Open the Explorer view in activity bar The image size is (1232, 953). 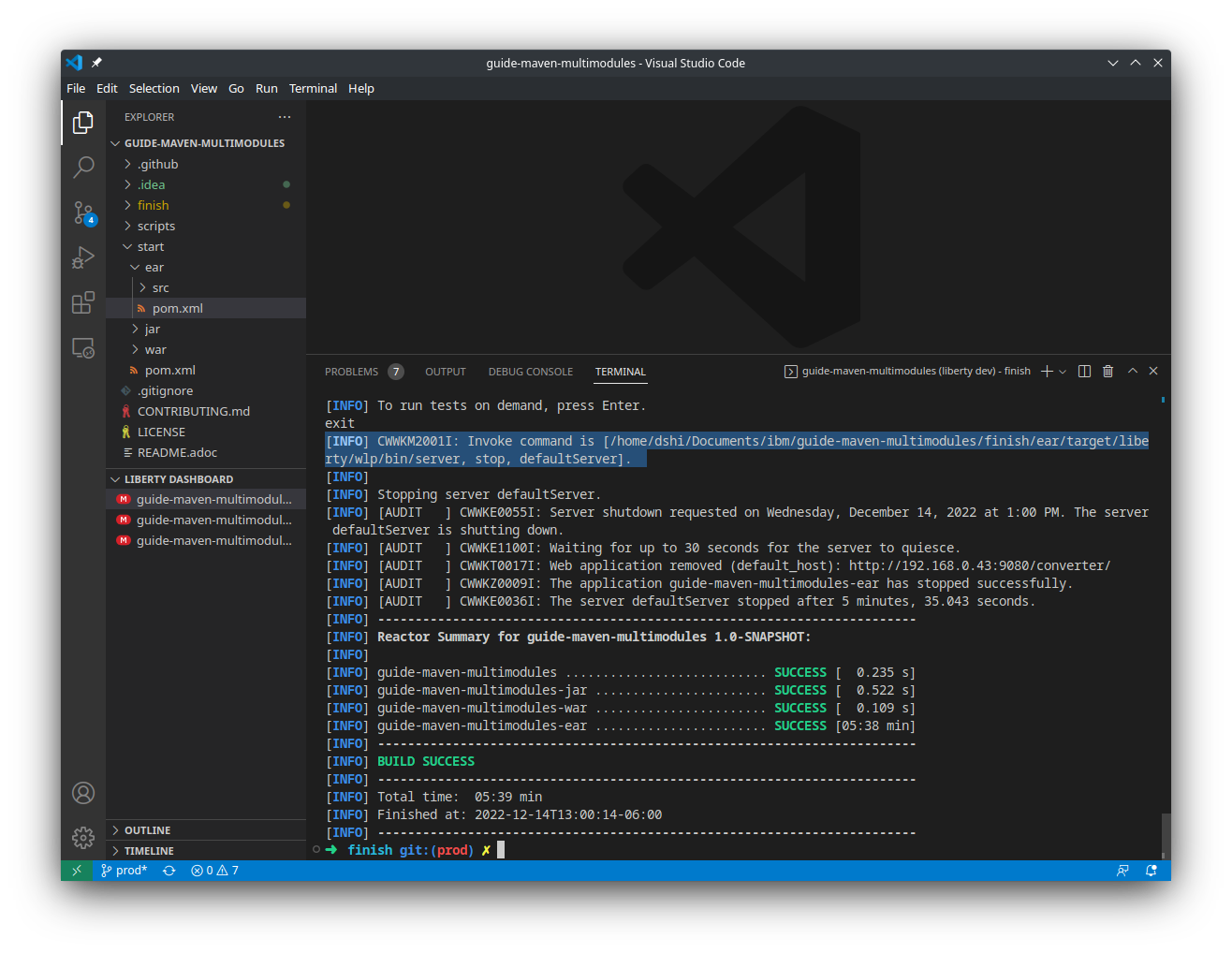pyautogui.click(x=83, y=123)
